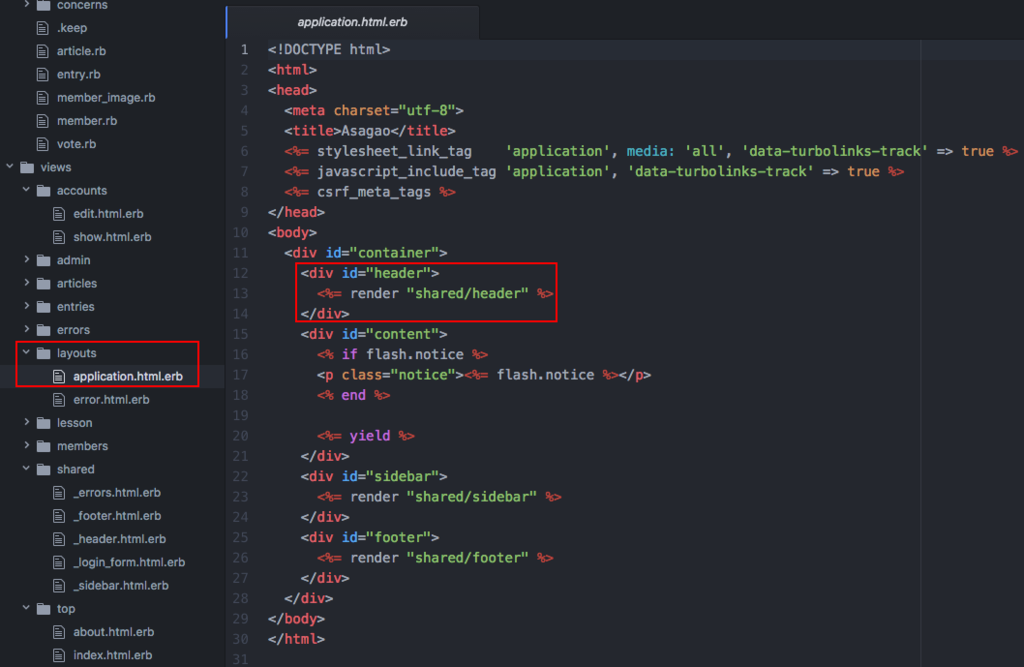Click the file icon beside _footer.html.erb
Screen dimensions: 1024x667
59,515
